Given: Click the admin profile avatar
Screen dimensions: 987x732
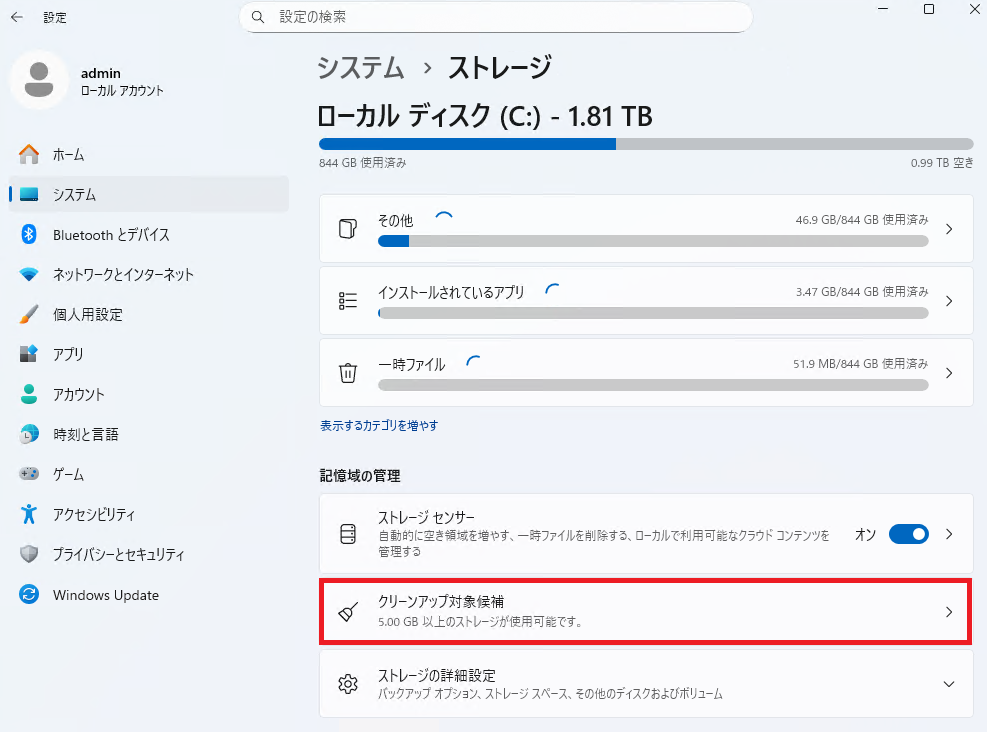Looking at the screenshot, I should pos(39,80).
